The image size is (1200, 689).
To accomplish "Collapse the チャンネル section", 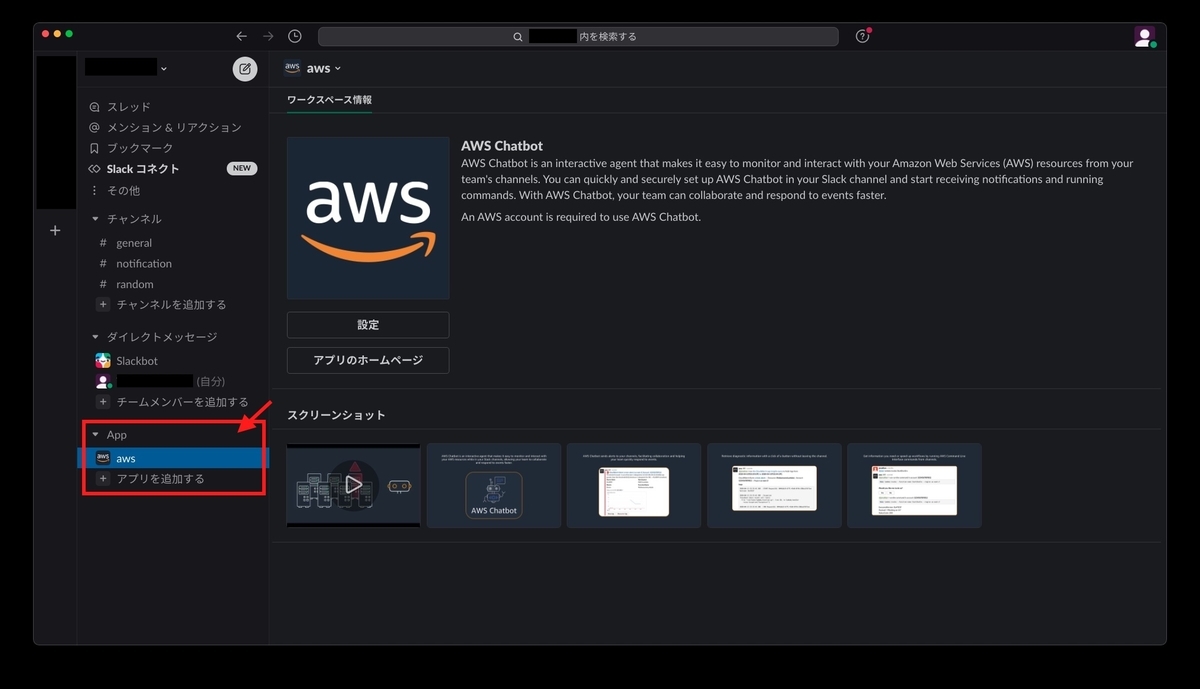I will point(96,219).
